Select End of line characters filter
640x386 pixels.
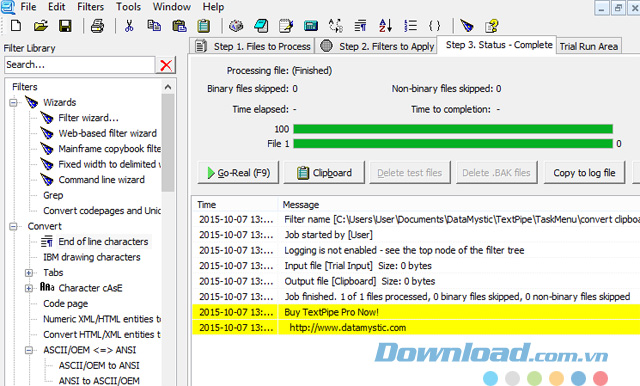(x=103, y=242)
